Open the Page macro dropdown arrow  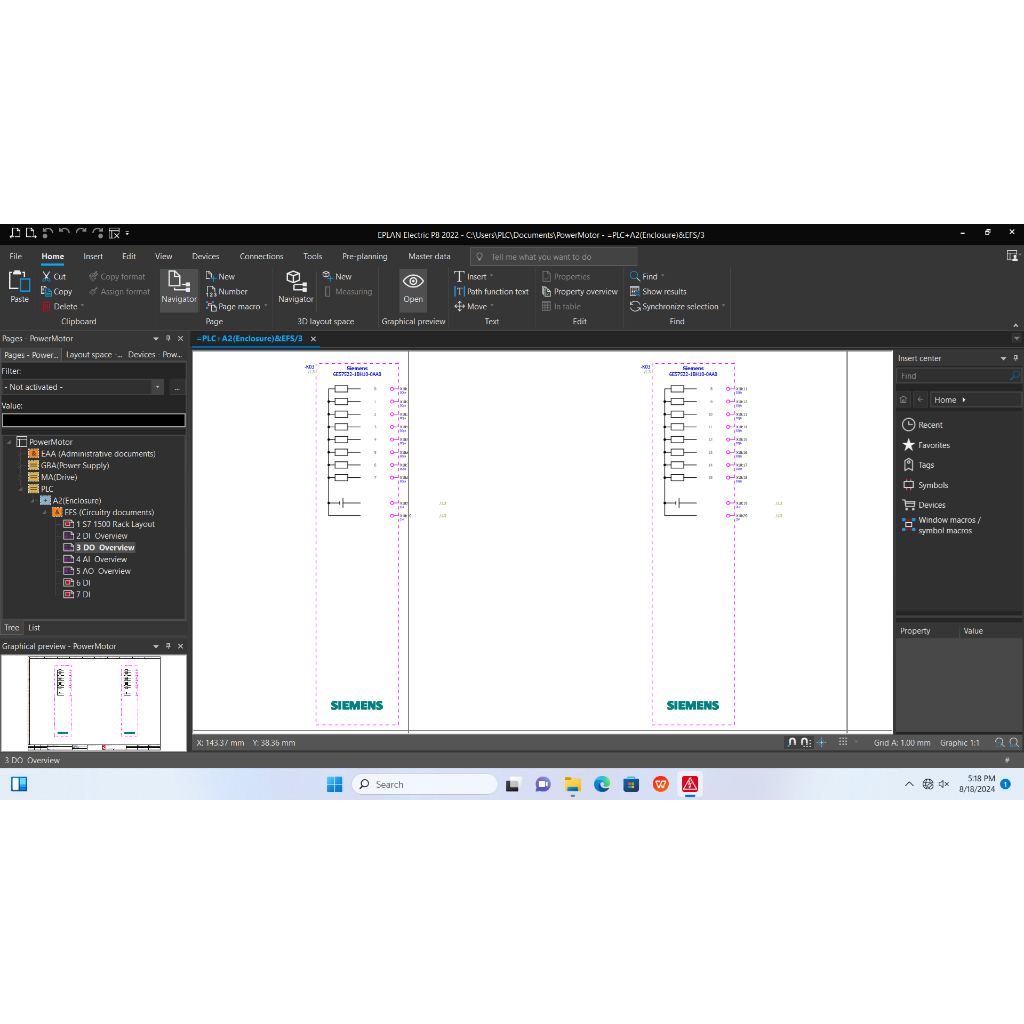point(266,306)
